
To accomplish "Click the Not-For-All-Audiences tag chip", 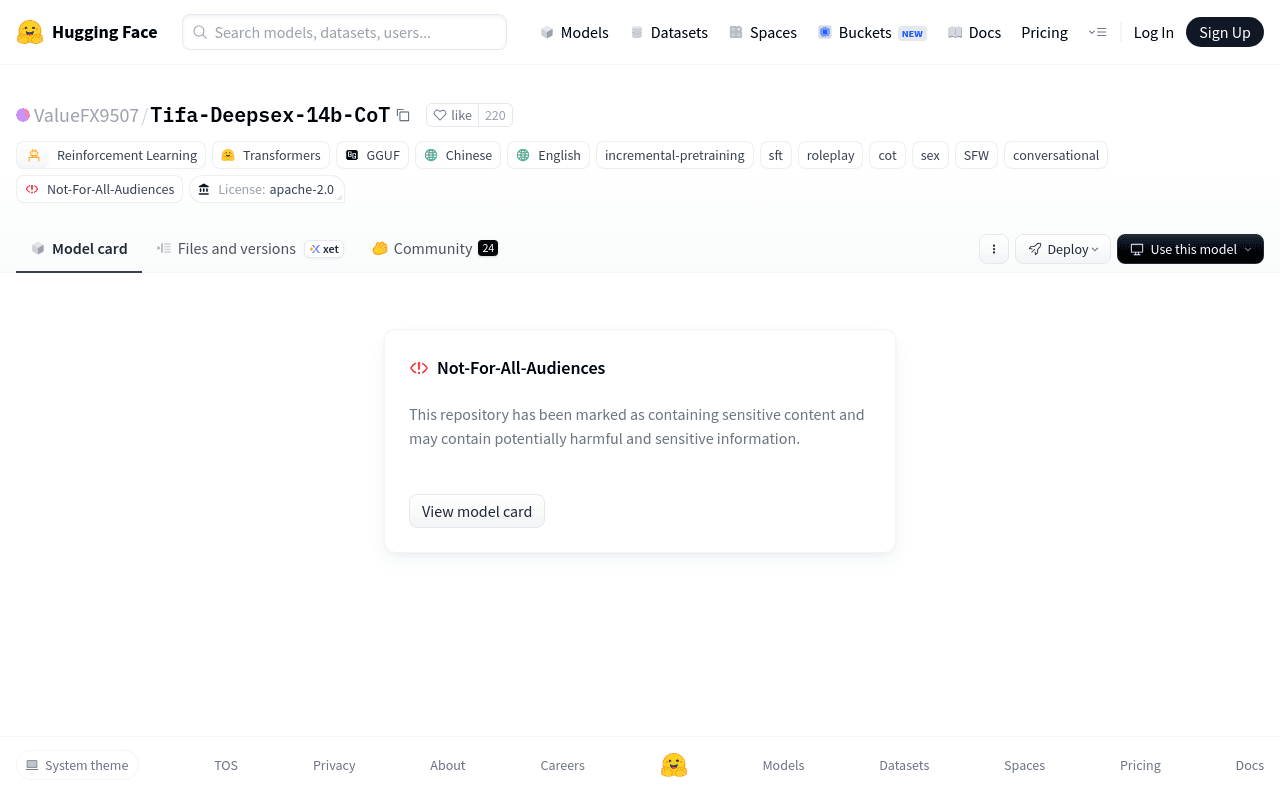I will [x=99, y=189].
